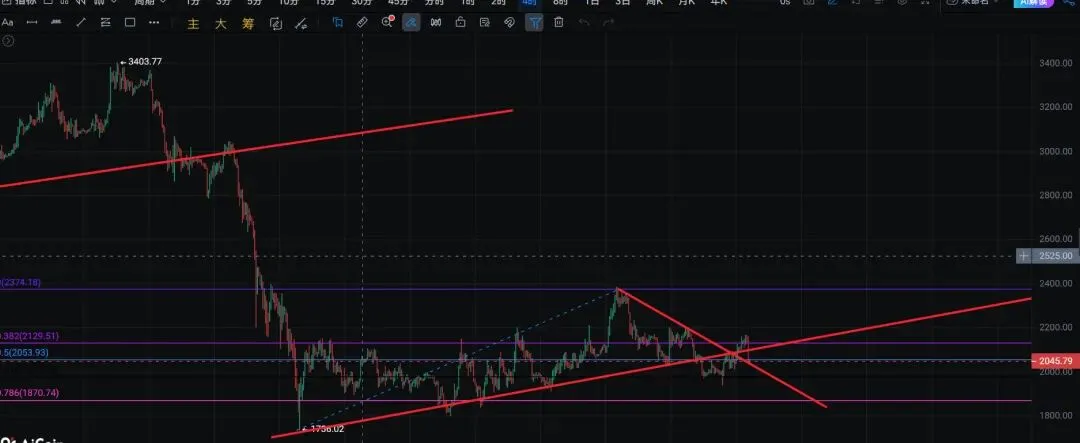The image size is (1080, 443).
Task: Select the (2374.18) Fibonacci level label
Action: (21, 282)
